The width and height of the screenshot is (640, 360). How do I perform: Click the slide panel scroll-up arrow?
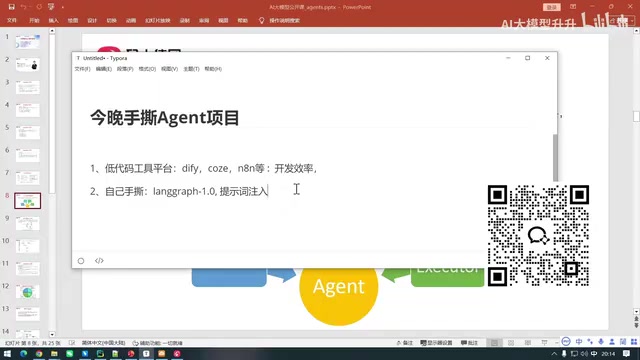pos(52,31)
